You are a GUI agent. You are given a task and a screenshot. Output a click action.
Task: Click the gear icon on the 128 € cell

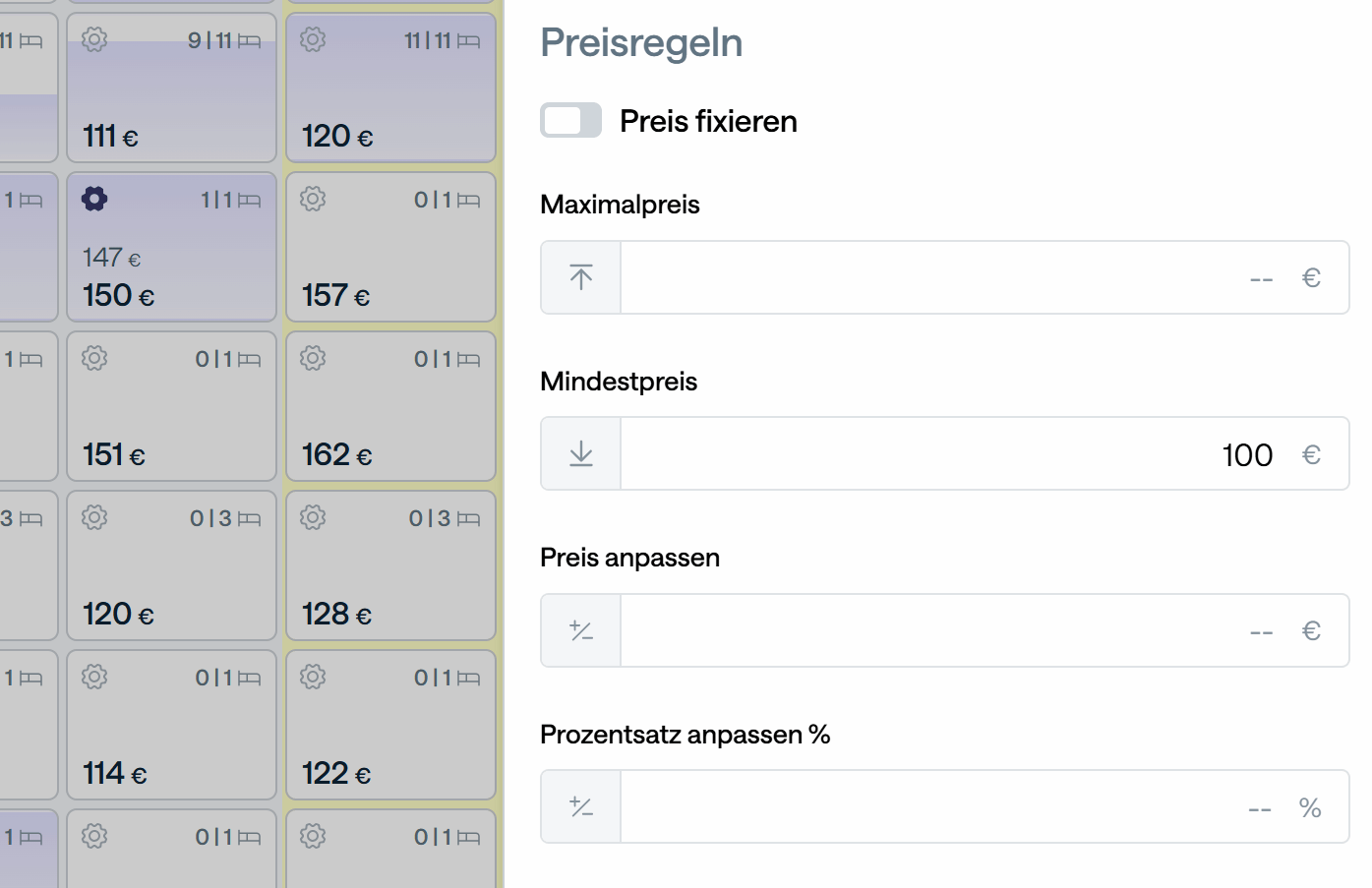tap(313, 517)
